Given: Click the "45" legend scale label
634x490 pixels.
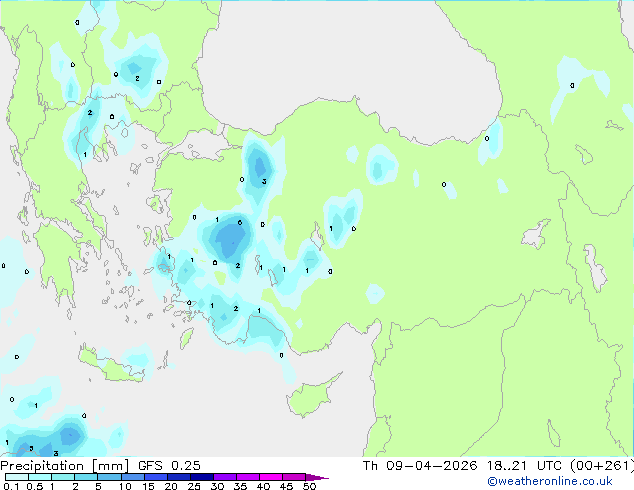Looking at the screenshot, I should [286, 486].
